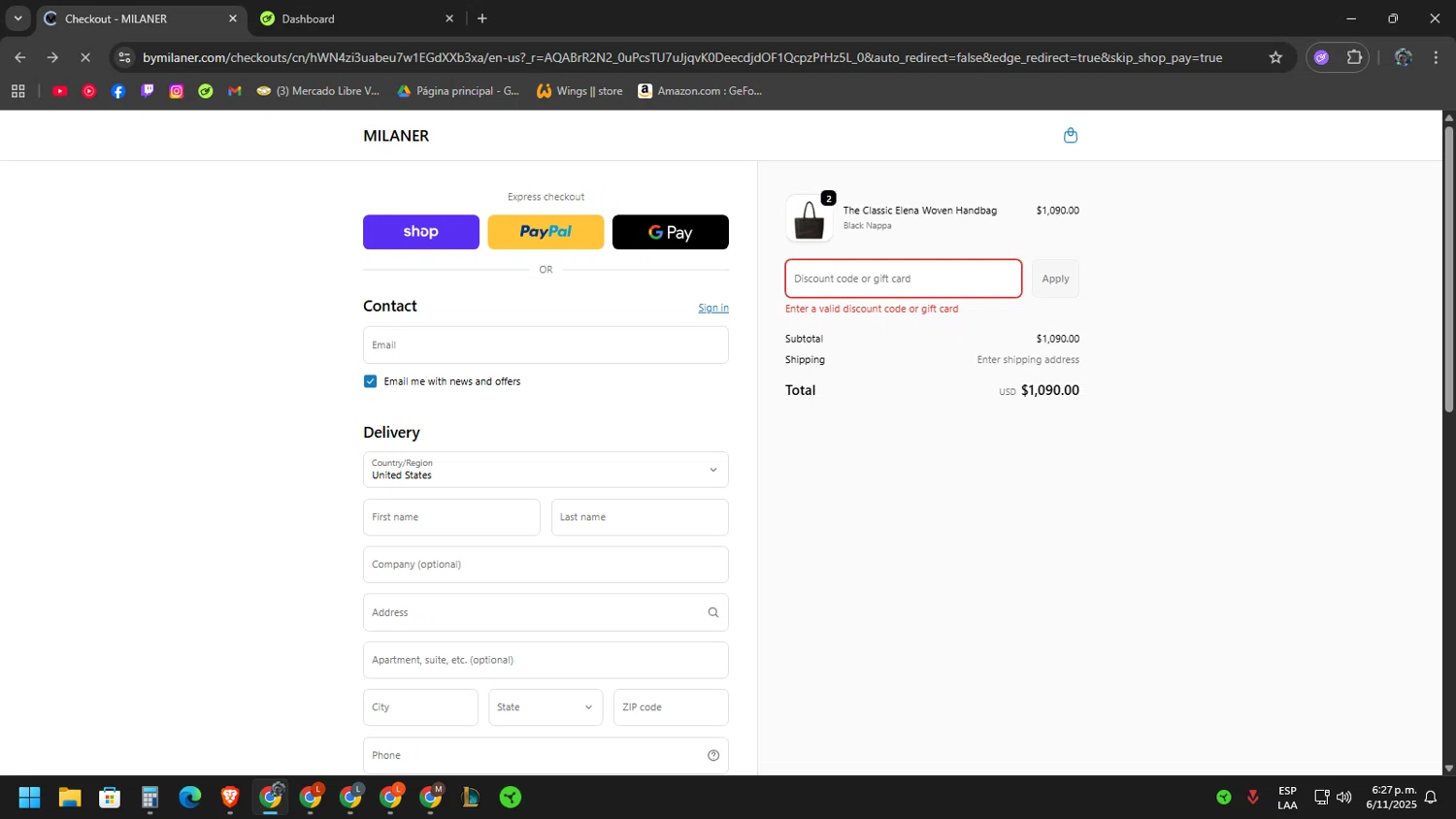
Task: Open File Explorer from the taskbar
Action: click(70, 798)
